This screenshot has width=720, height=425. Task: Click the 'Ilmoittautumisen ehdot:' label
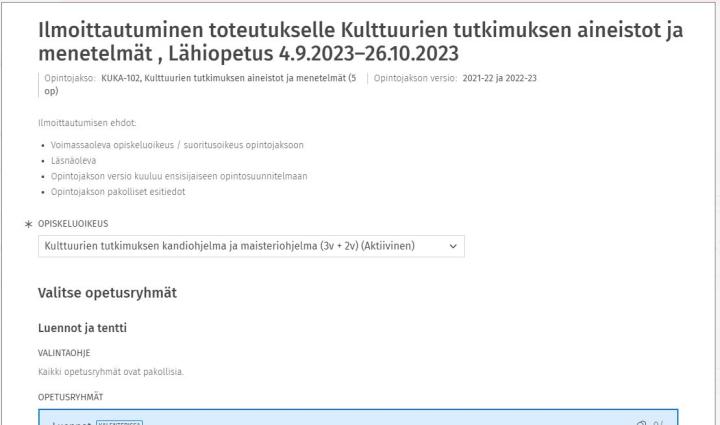coord(87,123)
